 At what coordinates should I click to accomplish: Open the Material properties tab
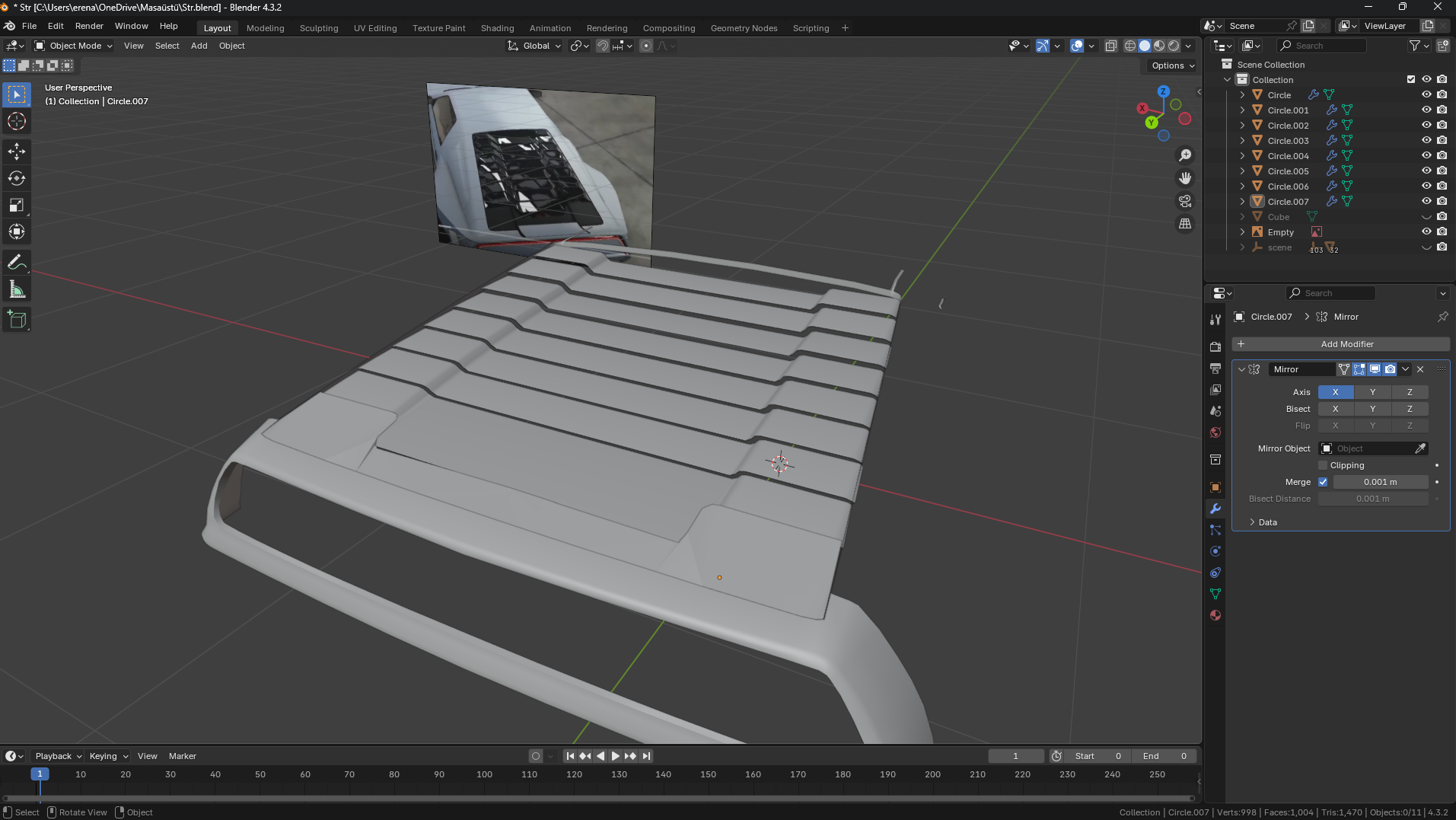1215,615
